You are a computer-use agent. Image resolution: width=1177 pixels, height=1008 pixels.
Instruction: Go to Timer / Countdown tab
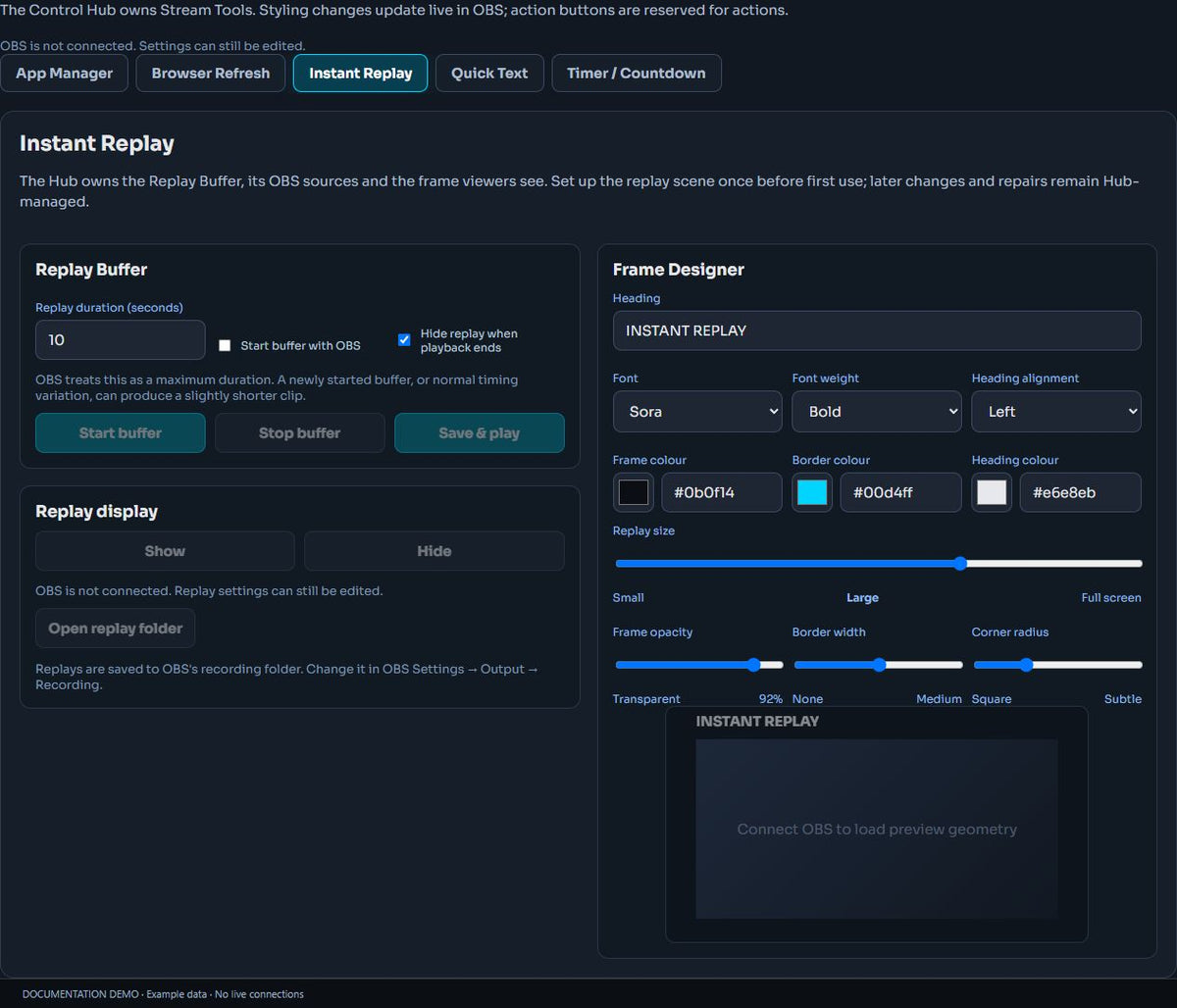point(637,73)
